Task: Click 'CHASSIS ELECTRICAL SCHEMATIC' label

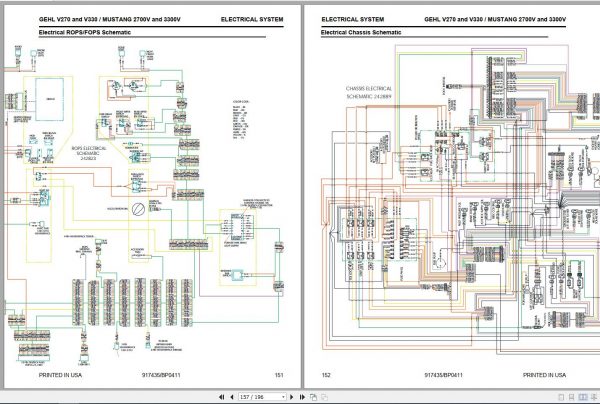Action: click(369, 92)
